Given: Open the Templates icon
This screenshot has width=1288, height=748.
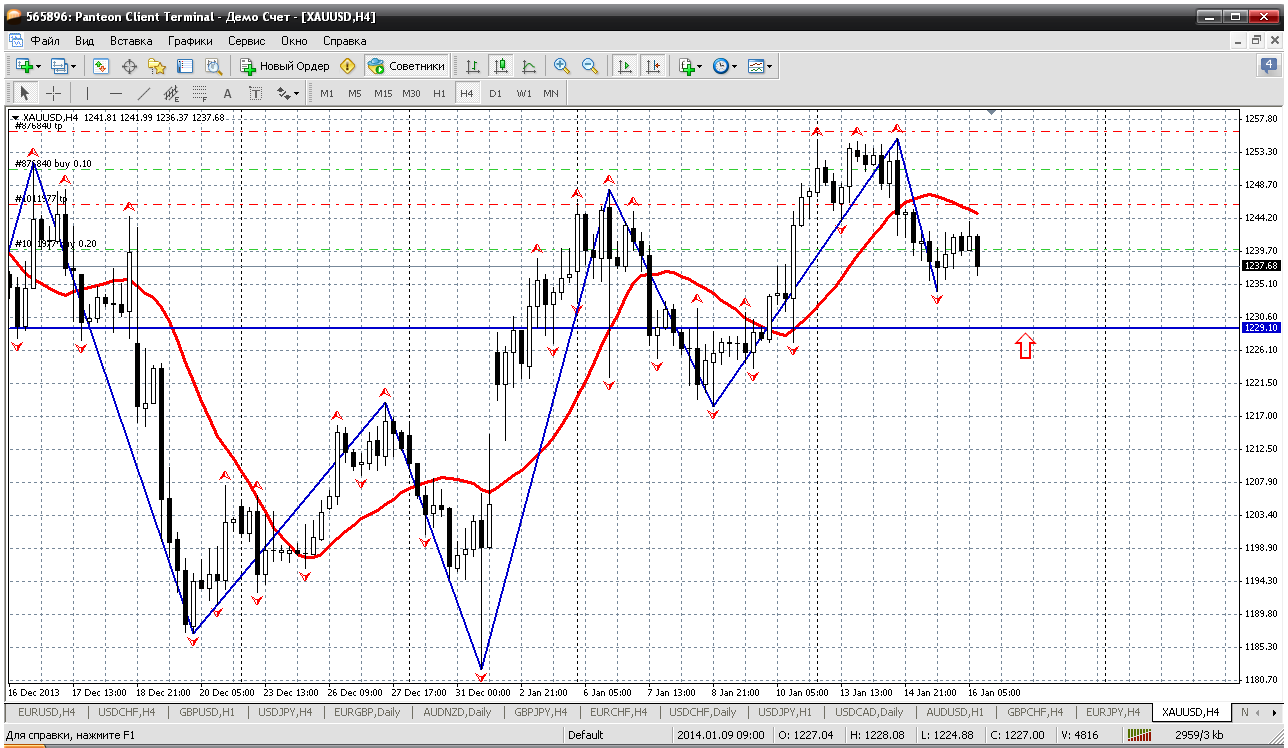Looking at the screenshot, I should (756, 66).
